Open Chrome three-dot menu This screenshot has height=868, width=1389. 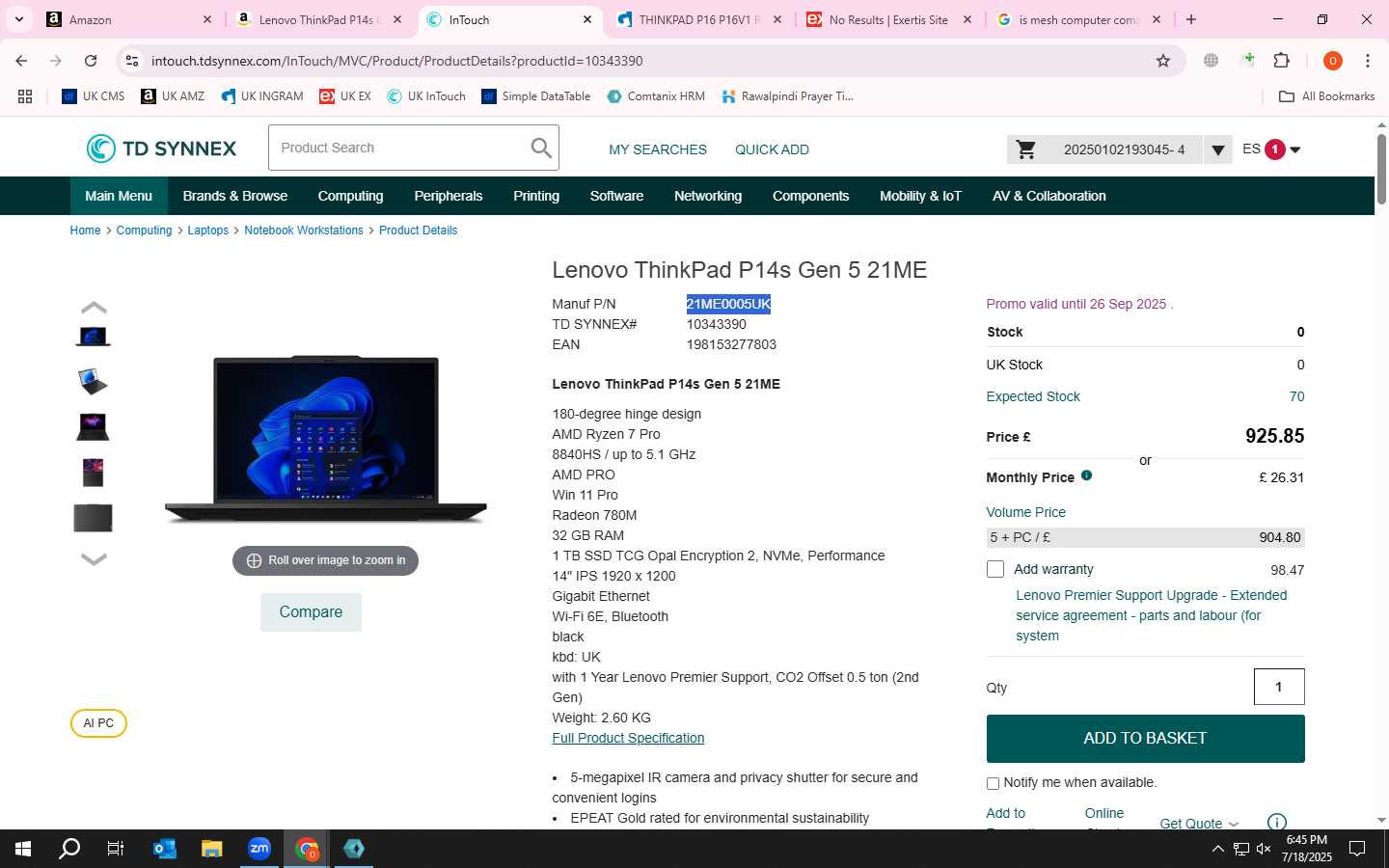tap(1367, 61)
